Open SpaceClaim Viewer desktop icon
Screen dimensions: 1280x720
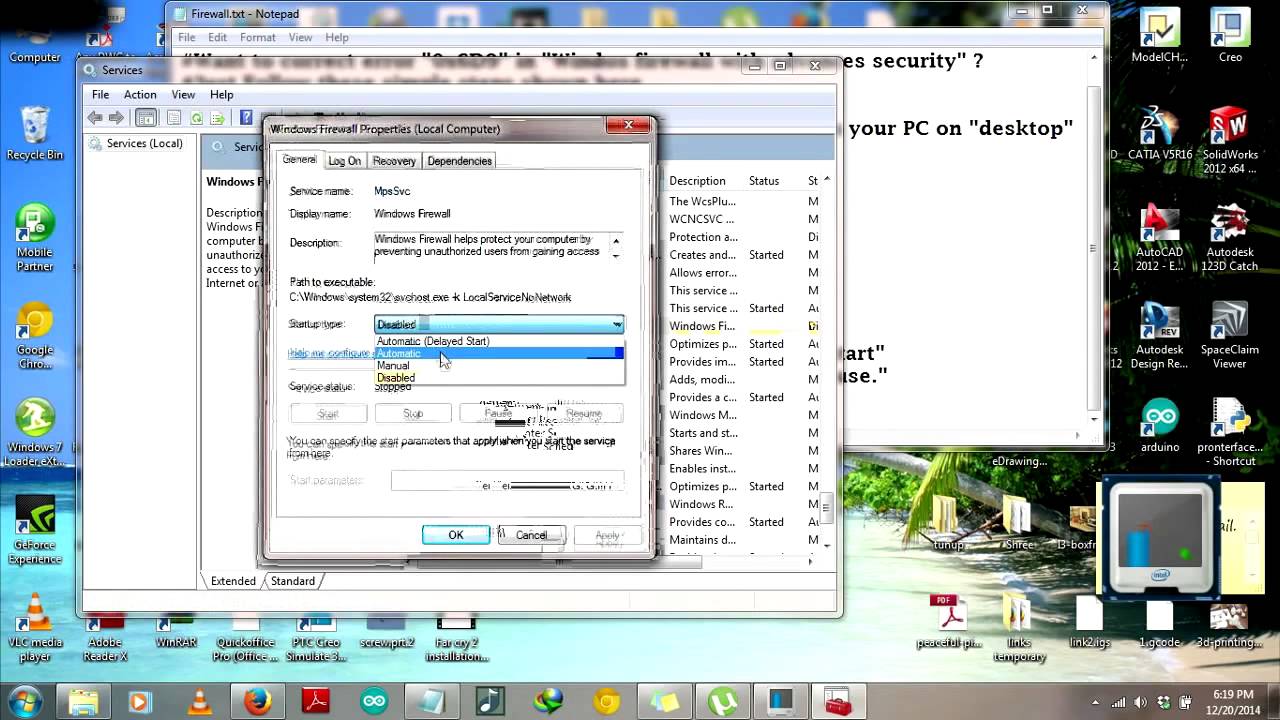point(1230,335)
